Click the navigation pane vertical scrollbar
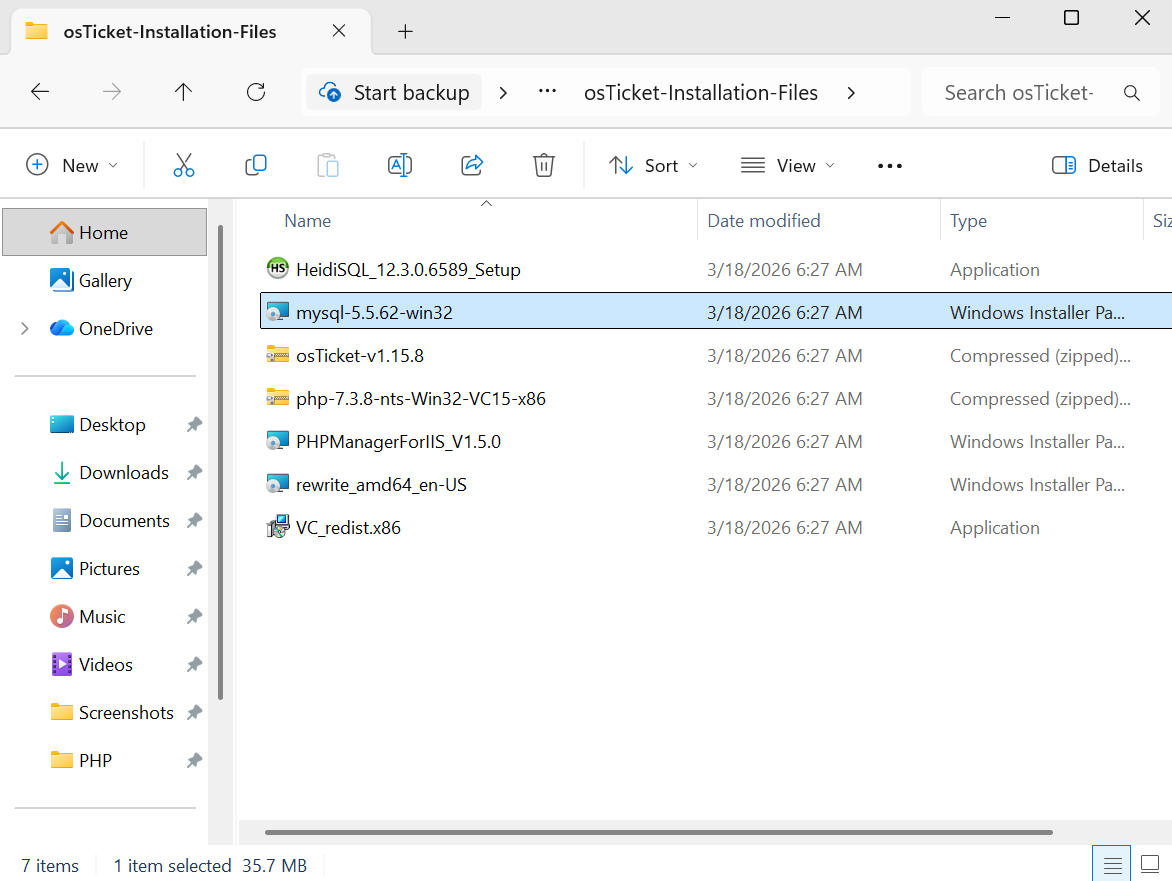Screen dimensions: 1172x881 pyautogui.click(x=220, y=463)
